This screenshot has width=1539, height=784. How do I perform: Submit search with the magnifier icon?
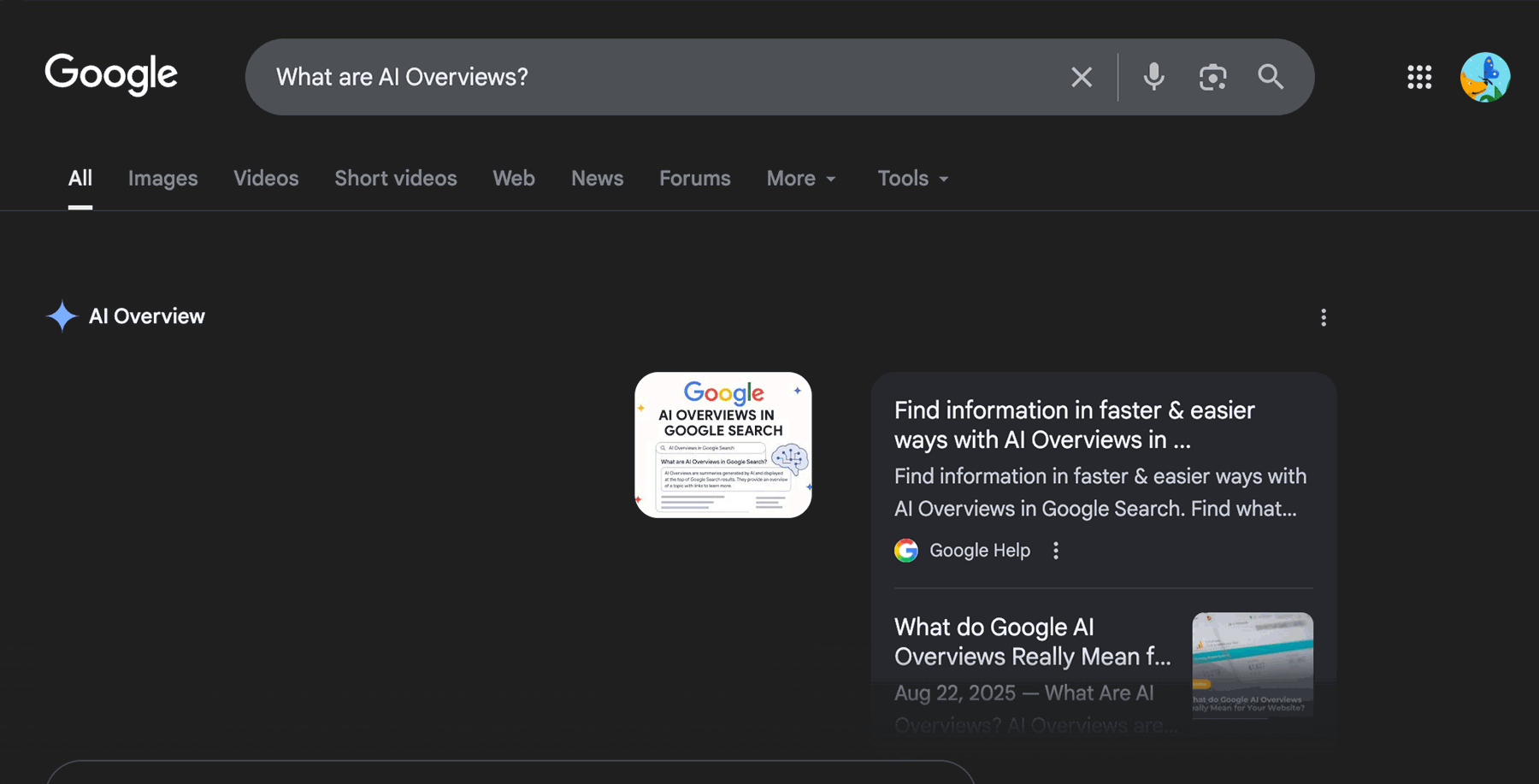[x=1271, y=77]
